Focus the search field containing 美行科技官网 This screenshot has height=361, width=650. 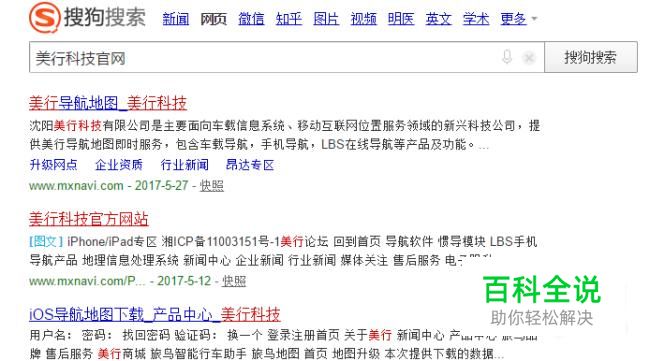286,57
